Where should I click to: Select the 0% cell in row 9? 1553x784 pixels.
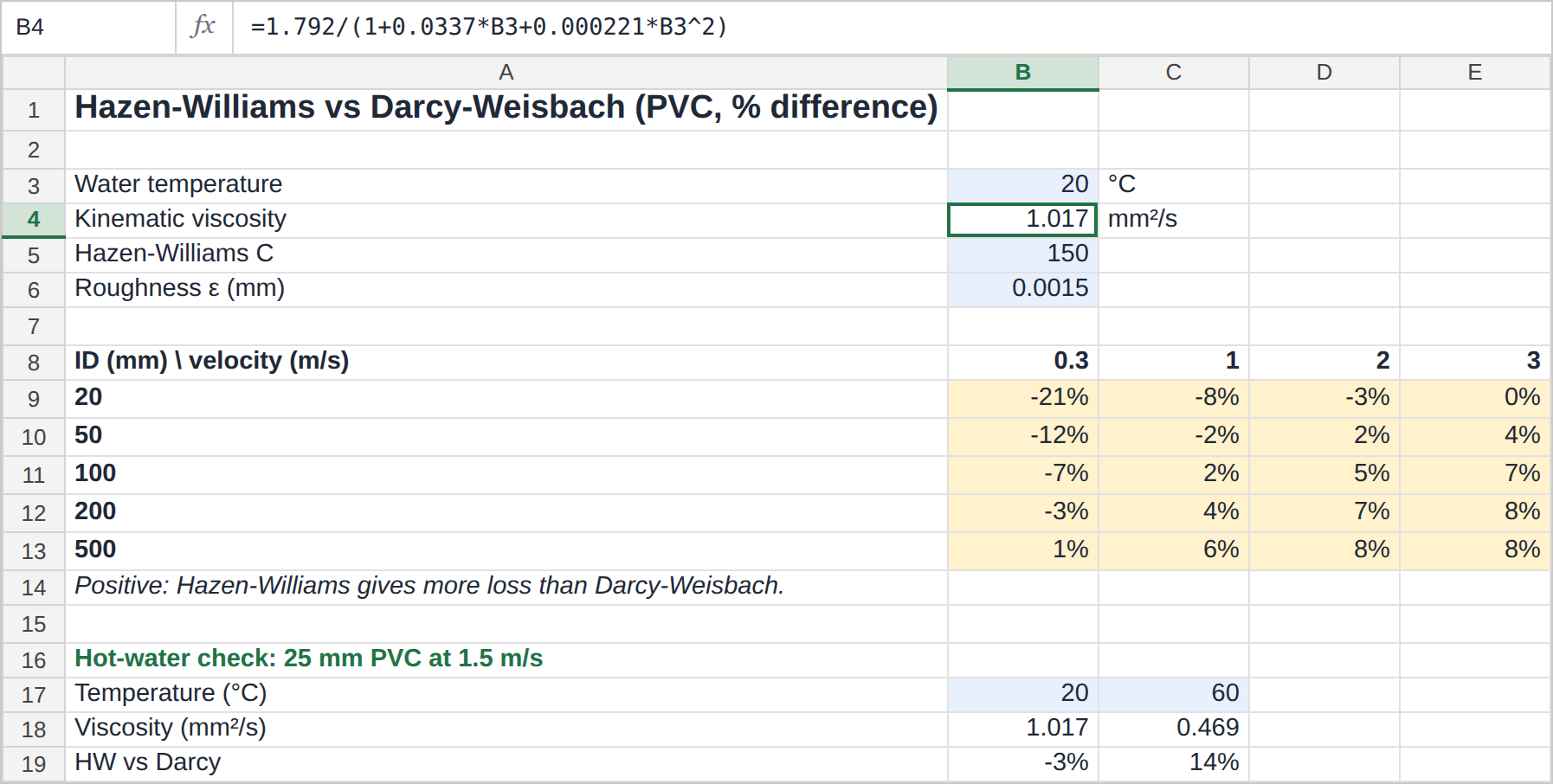1475,399
